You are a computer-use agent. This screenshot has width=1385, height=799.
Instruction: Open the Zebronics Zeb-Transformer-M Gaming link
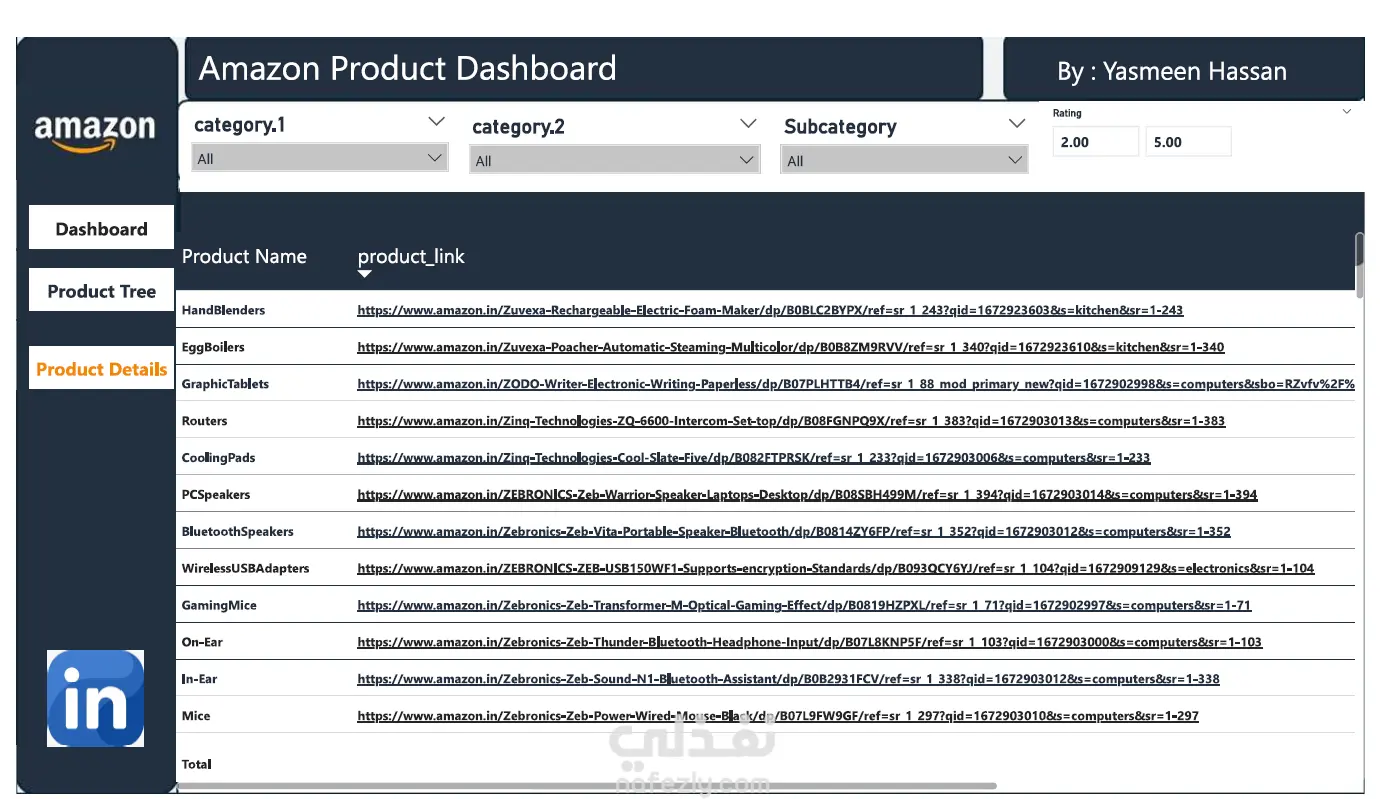[804, 606]
